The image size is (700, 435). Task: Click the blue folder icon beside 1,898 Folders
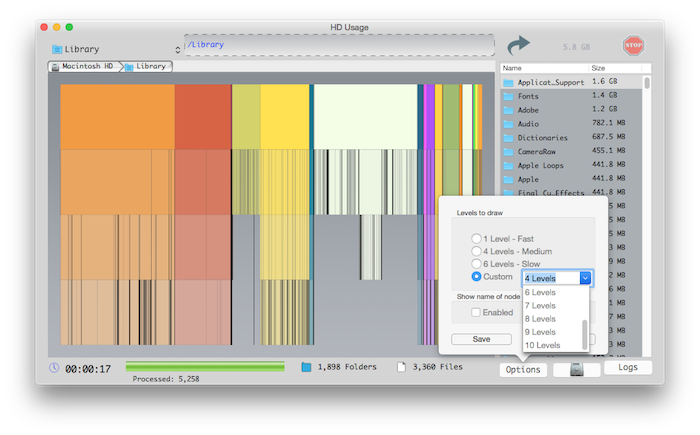306,367
